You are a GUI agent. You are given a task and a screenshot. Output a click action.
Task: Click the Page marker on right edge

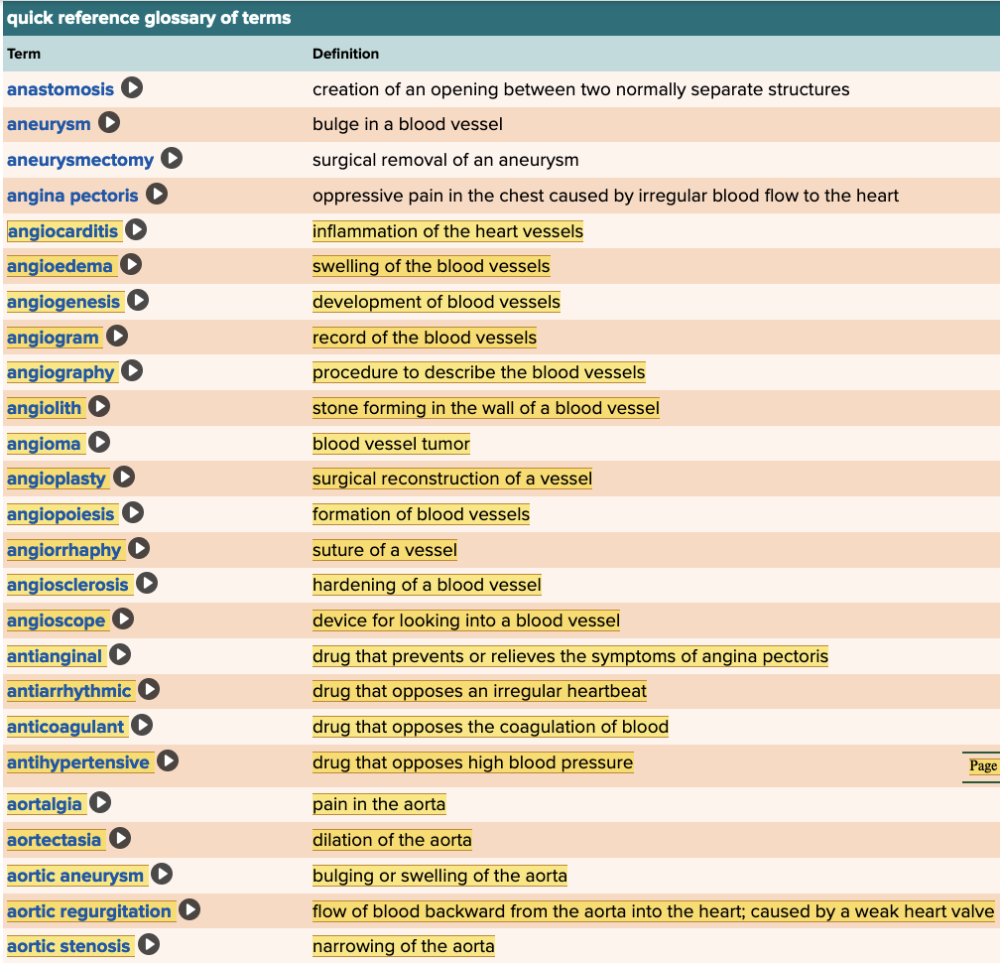tap(982, 766)
